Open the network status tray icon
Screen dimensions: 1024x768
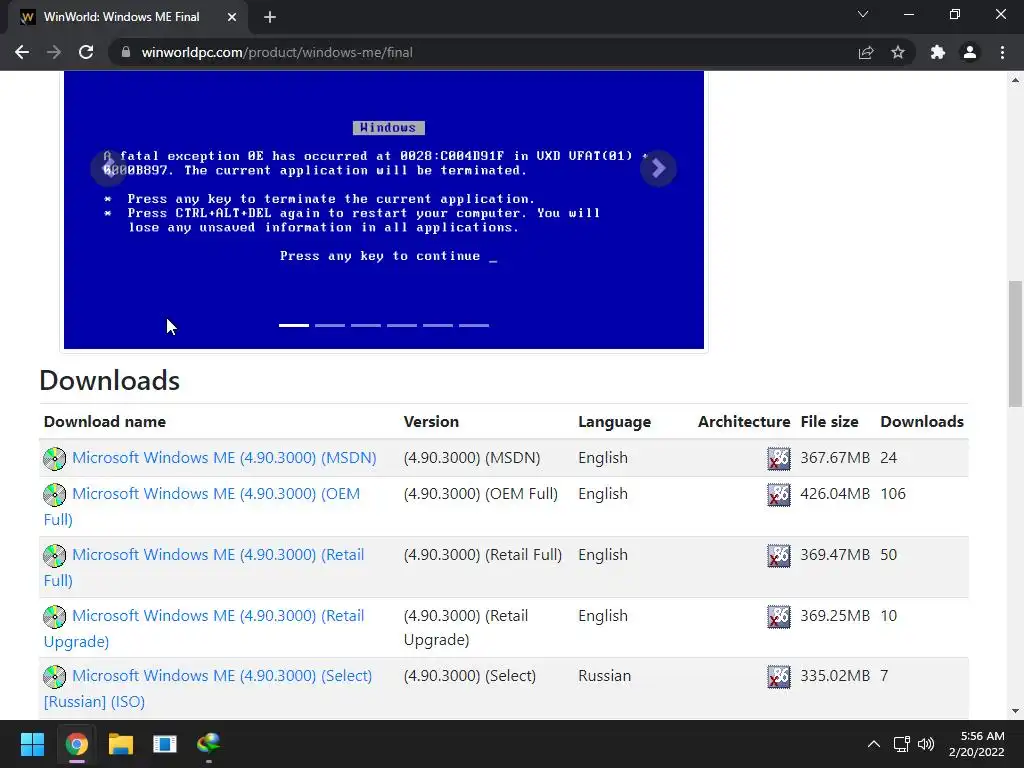coord(902,744)
